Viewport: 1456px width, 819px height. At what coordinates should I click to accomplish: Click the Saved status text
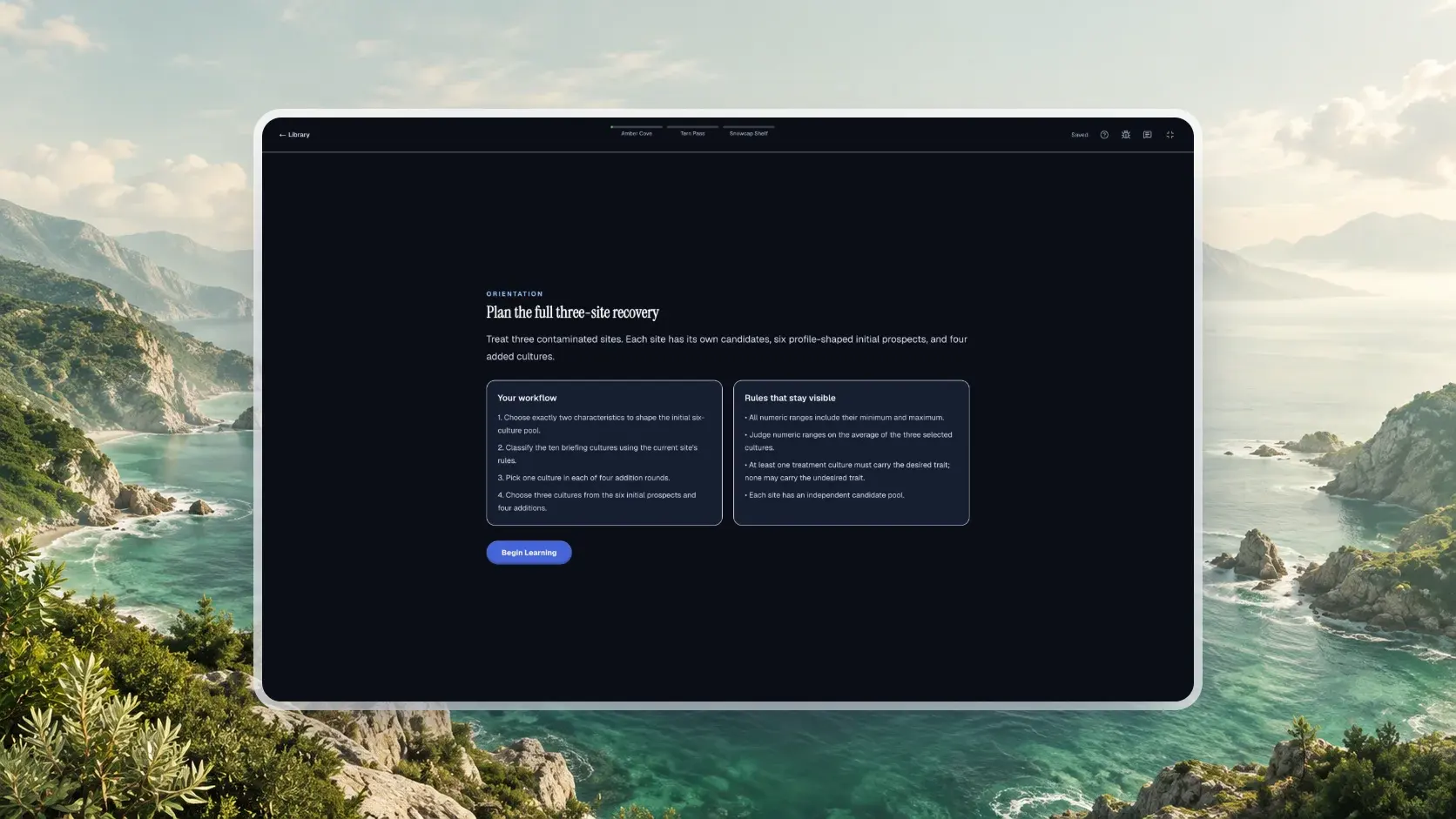1080,135
